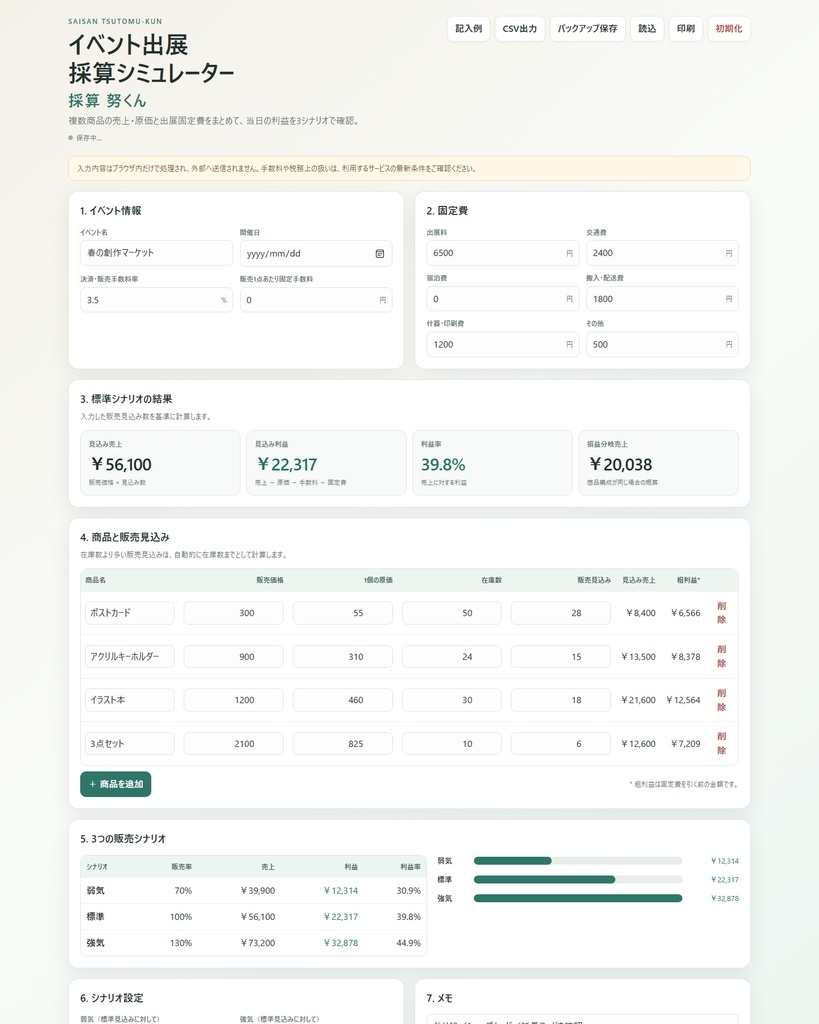Edit アクリルキーホルダー stock count 24
819x1024 pixels.
452,656
